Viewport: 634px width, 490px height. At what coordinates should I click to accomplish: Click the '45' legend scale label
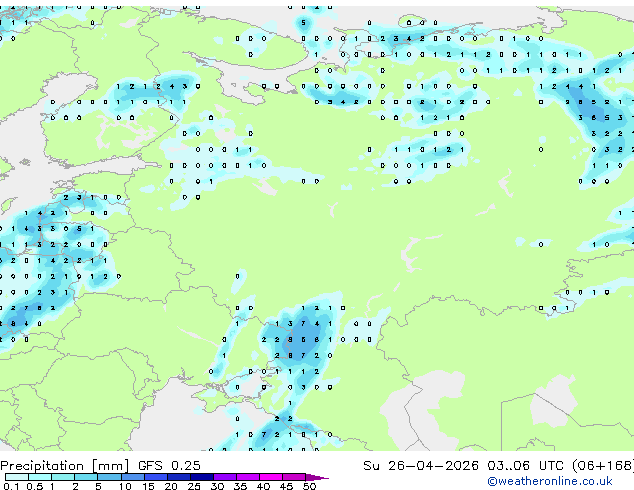[287, 486]
